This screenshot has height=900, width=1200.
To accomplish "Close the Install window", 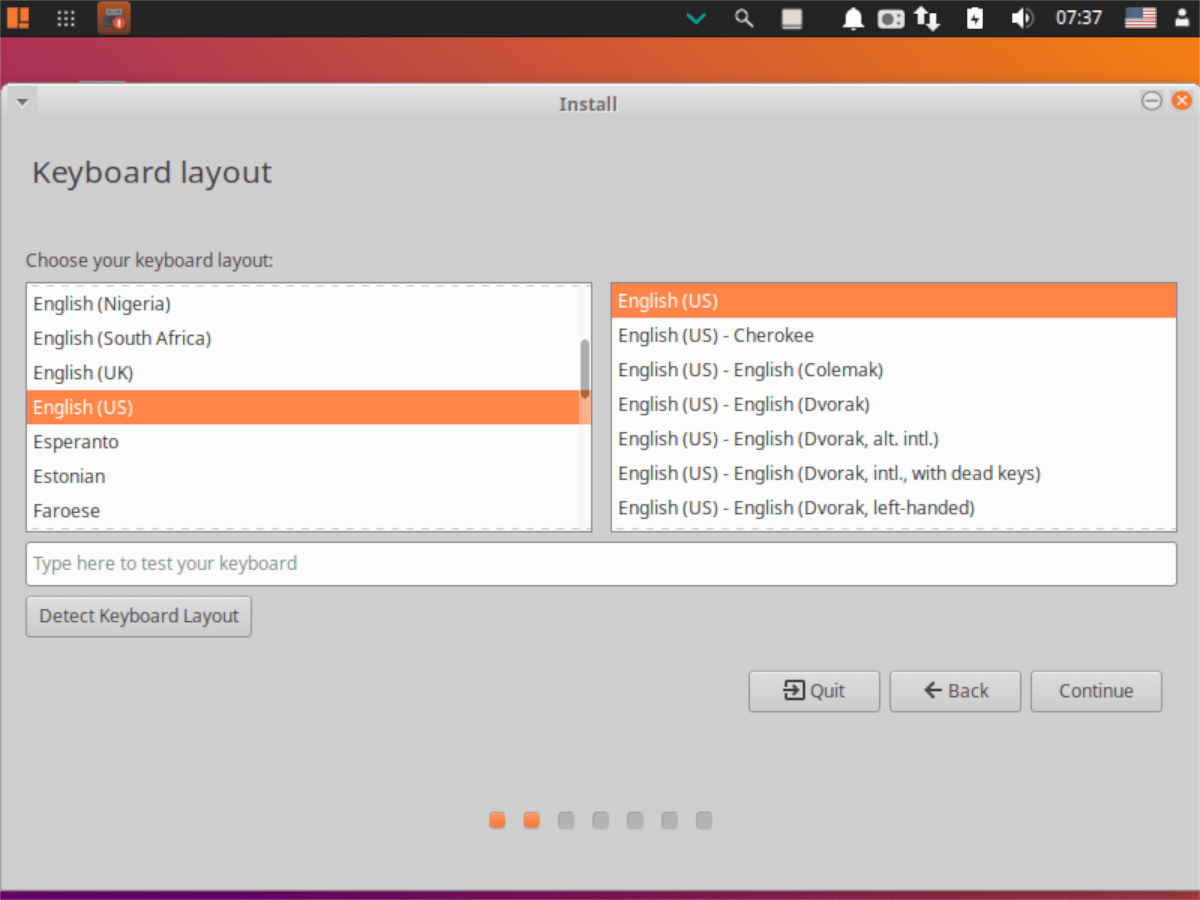I will [1181, 101].
